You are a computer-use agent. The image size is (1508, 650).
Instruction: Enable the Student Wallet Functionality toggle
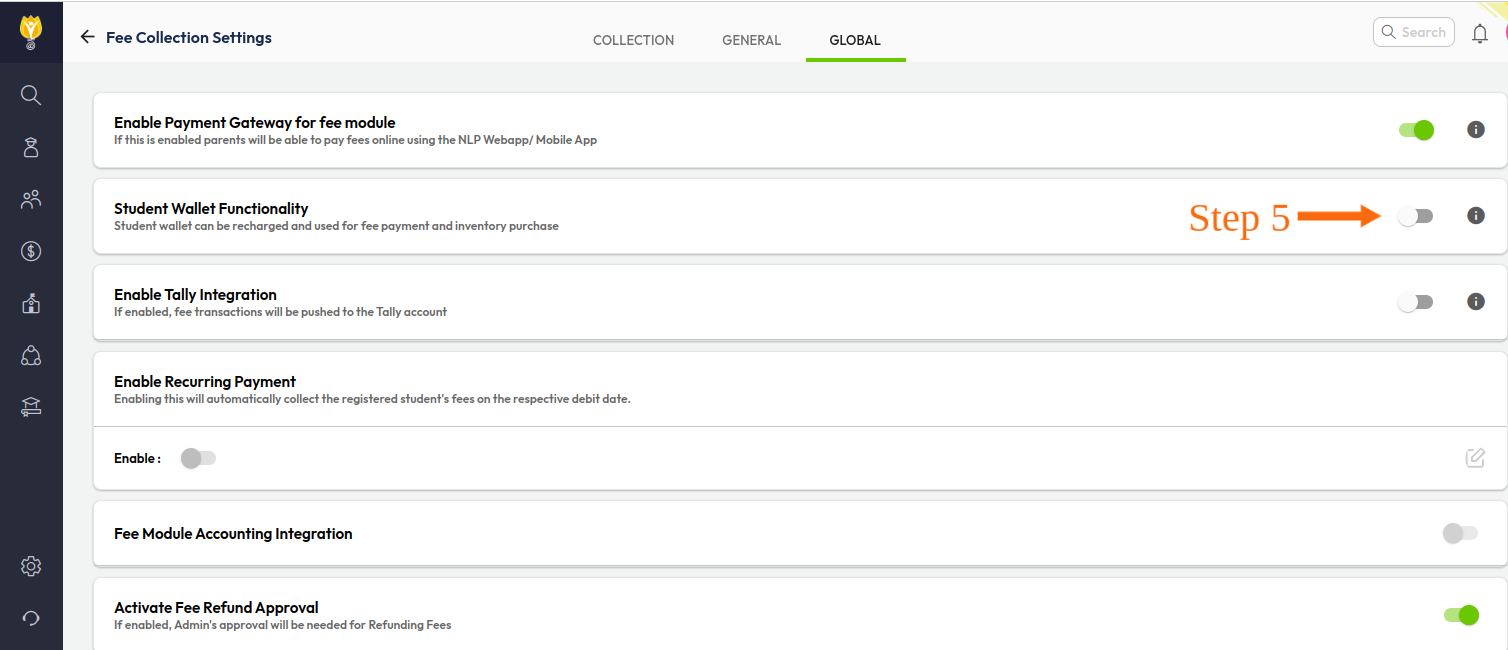click(x=1415, y=216)
